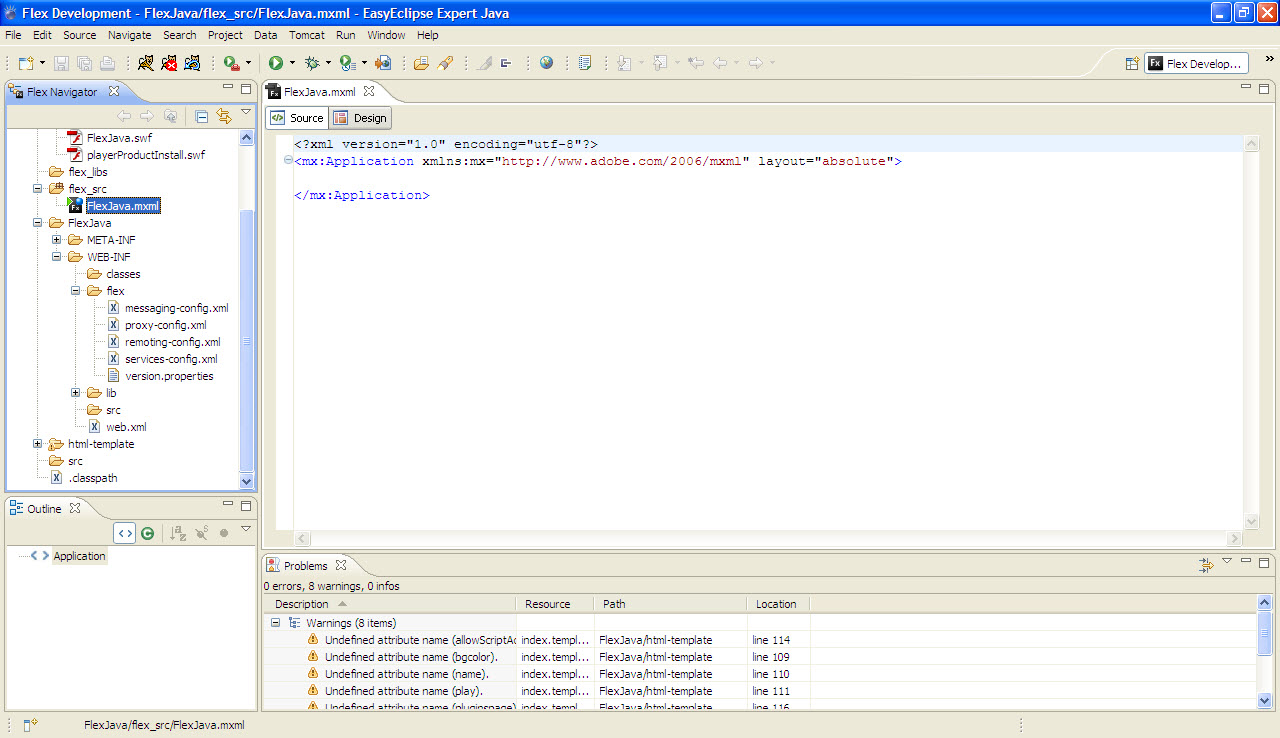This screenshot has height=738, width=1280.
Task: Select remoting-config.xml in navigator
Action: [172, 342]
